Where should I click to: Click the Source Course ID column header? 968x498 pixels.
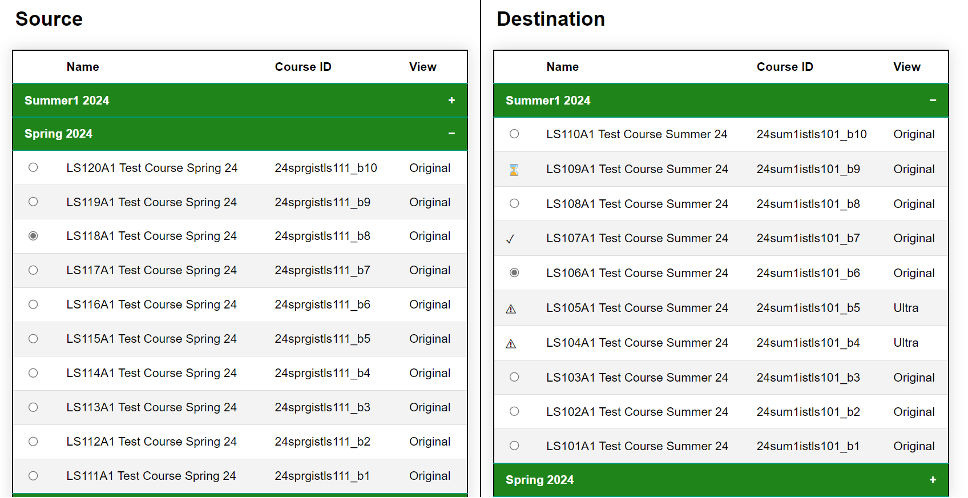pyautogui.click(x=303, y=67)
